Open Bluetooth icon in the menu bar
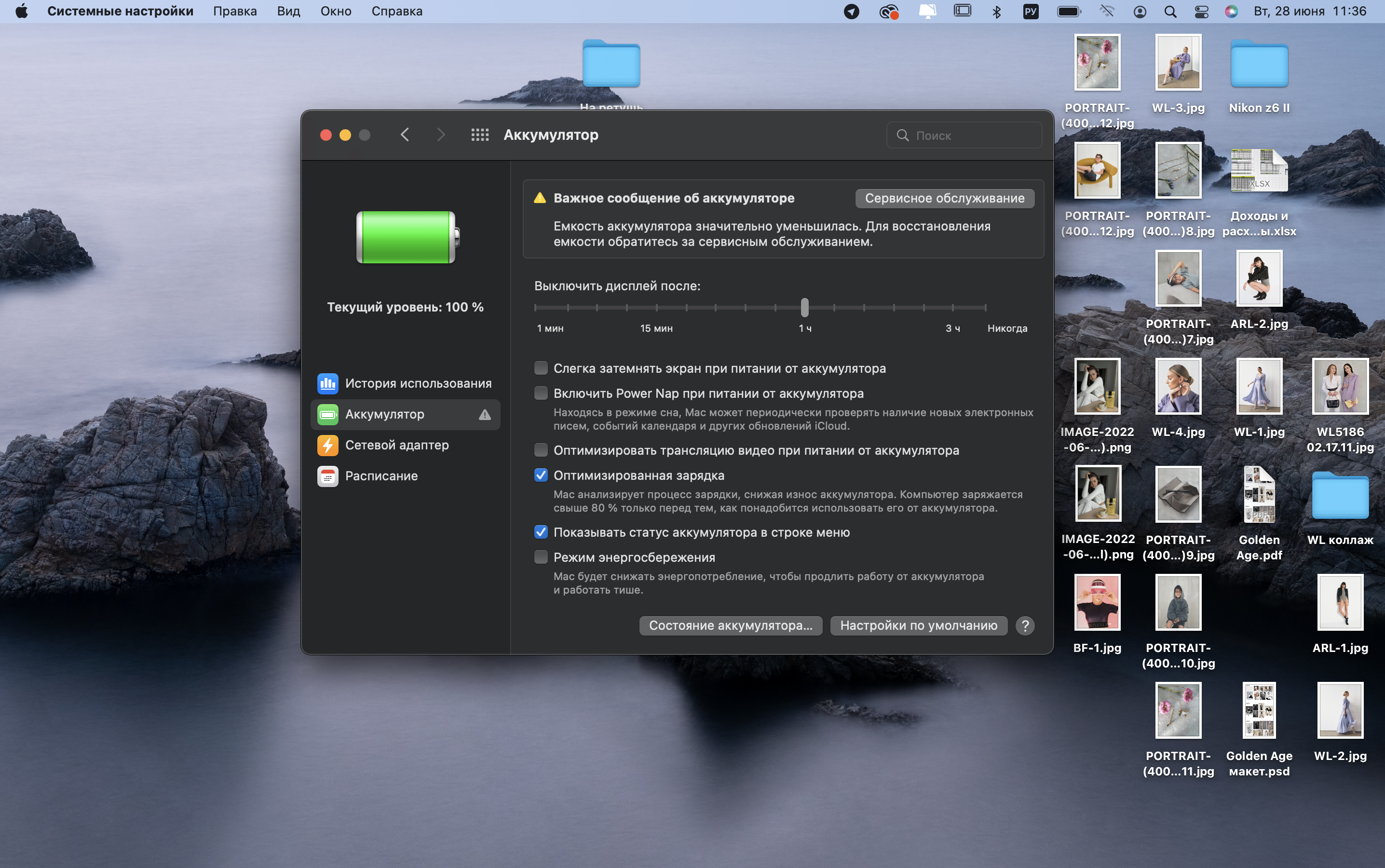 (997, 12)
